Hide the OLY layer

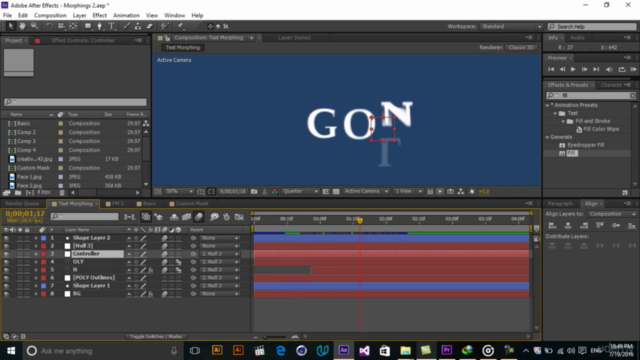[x=6, y=262]
